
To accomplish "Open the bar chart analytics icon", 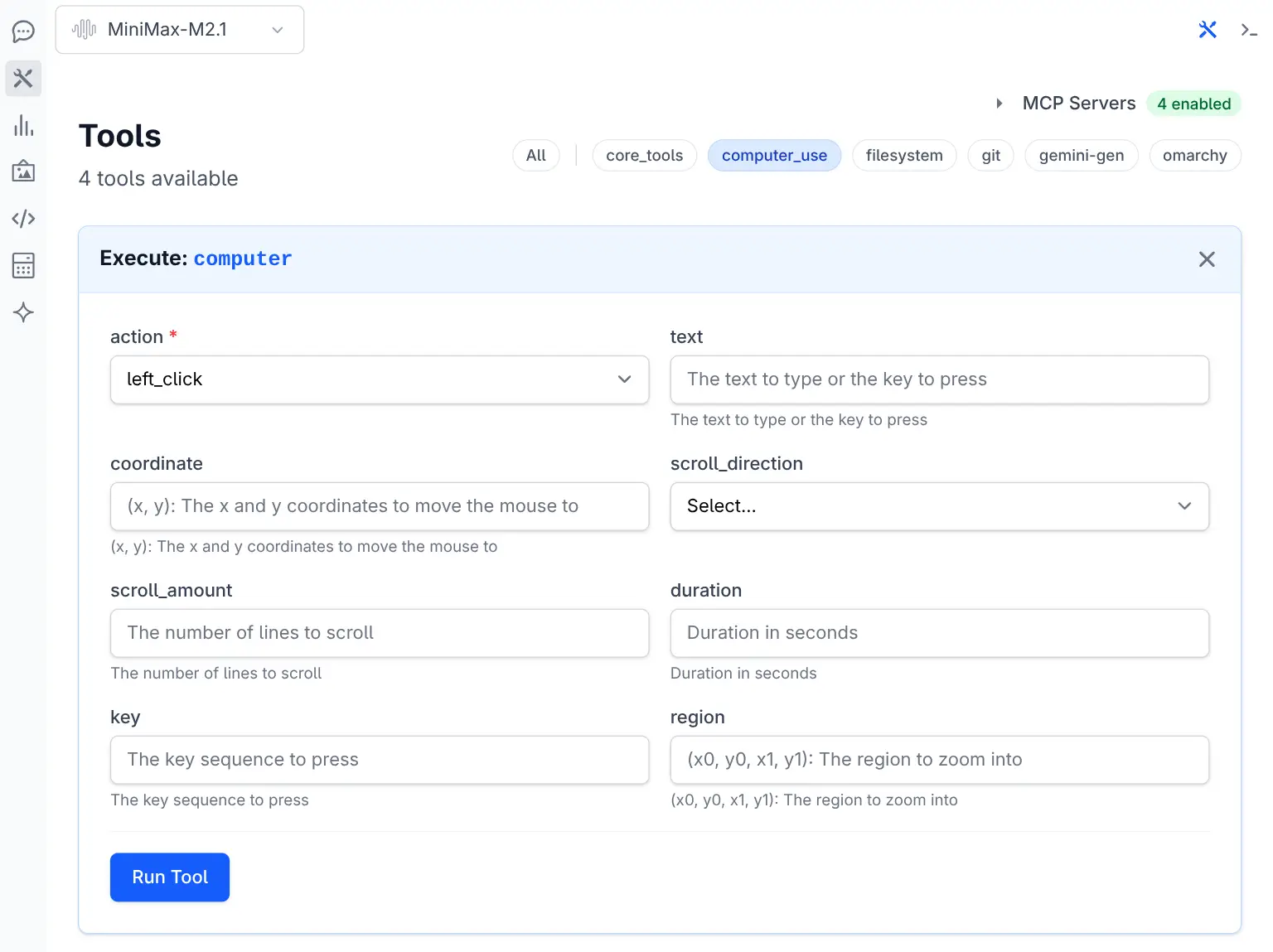I will [x=23, y=126].
